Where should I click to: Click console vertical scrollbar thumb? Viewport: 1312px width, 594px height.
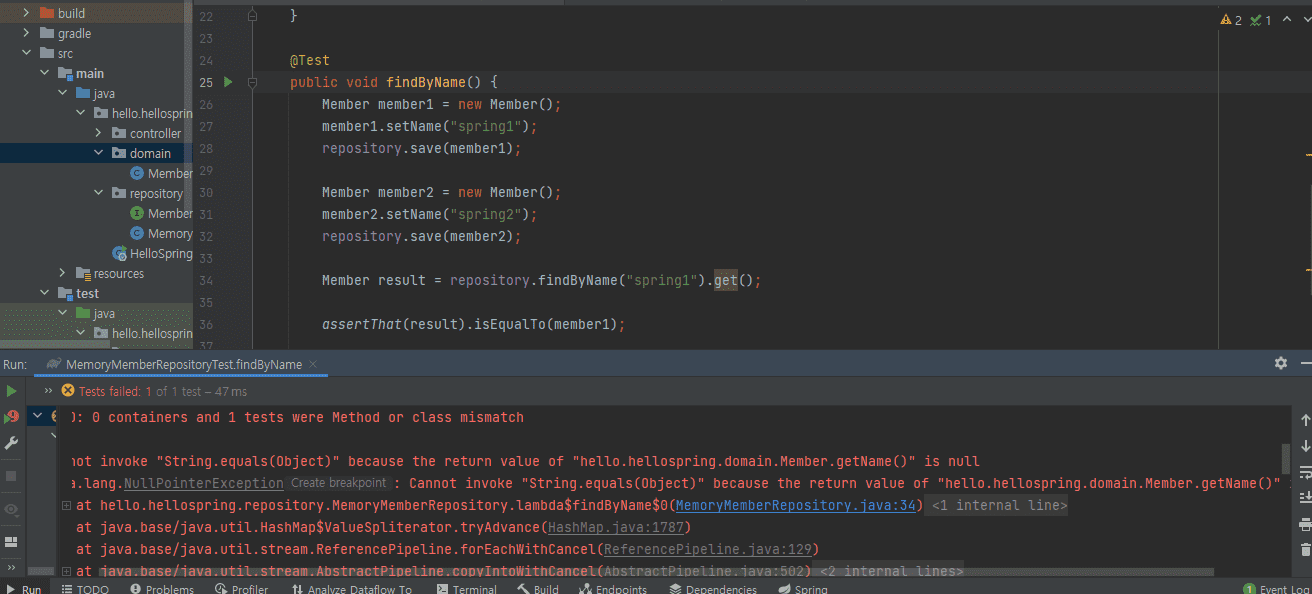click(1286, 458)
